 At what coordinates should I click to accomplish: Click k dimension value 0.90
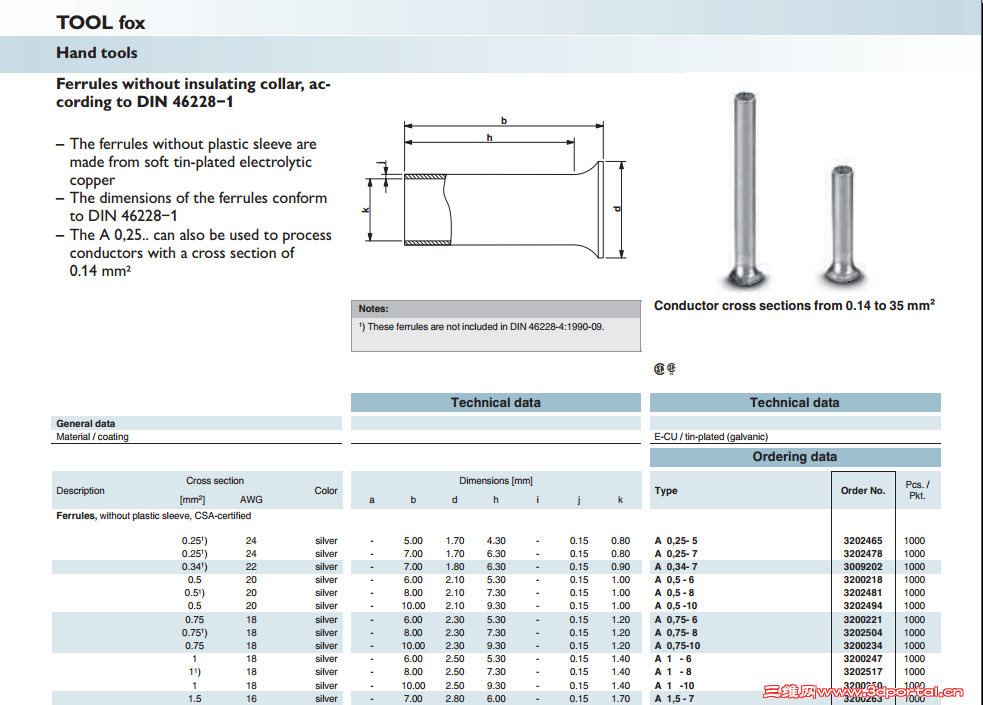coord(621,567)
